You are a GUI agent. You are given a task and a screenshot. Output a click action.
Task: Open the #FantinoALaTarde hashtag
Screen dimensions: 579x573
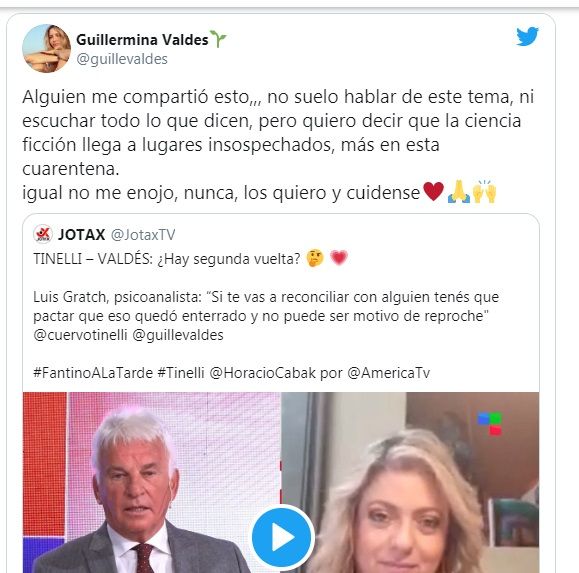(x=93, y=373)
